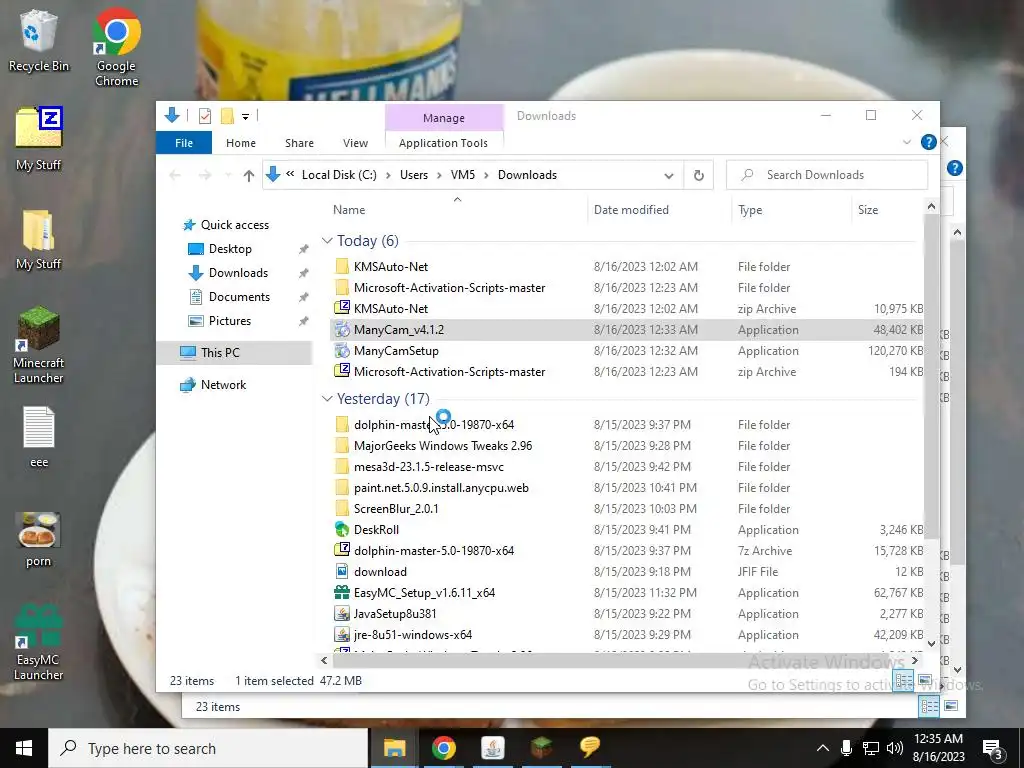The image size is (1024, 768).
Task: Open the Recycle Bin desktop icon
Action: tap(39, 40)
